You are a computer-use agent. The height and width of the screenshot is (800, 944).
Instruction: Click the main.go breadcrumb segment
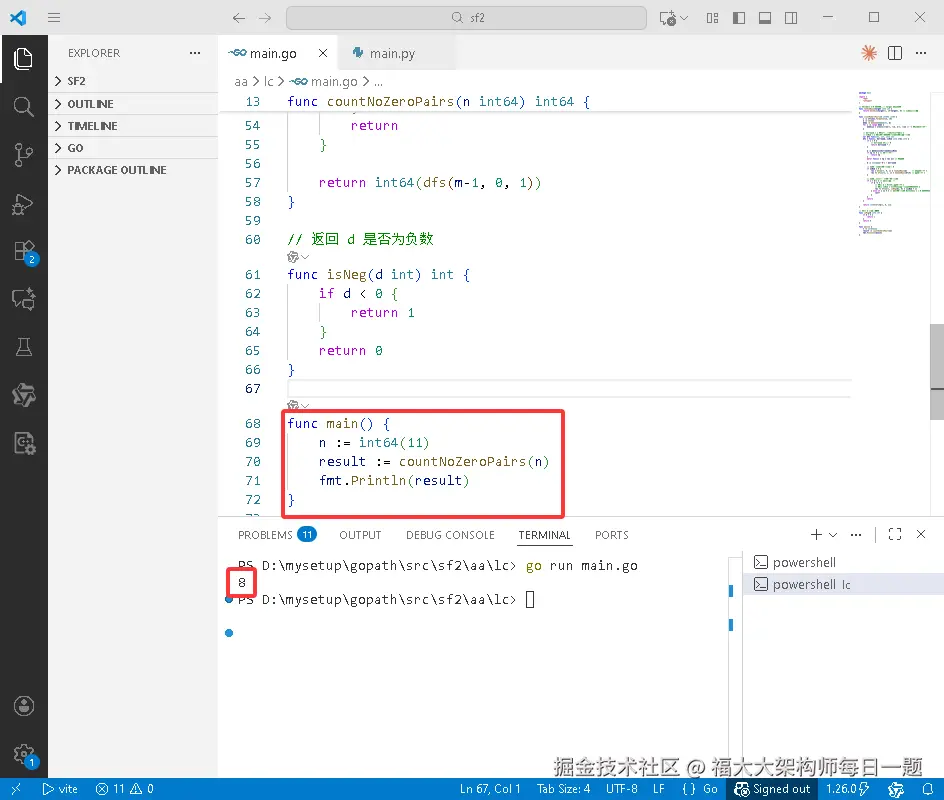325,81
